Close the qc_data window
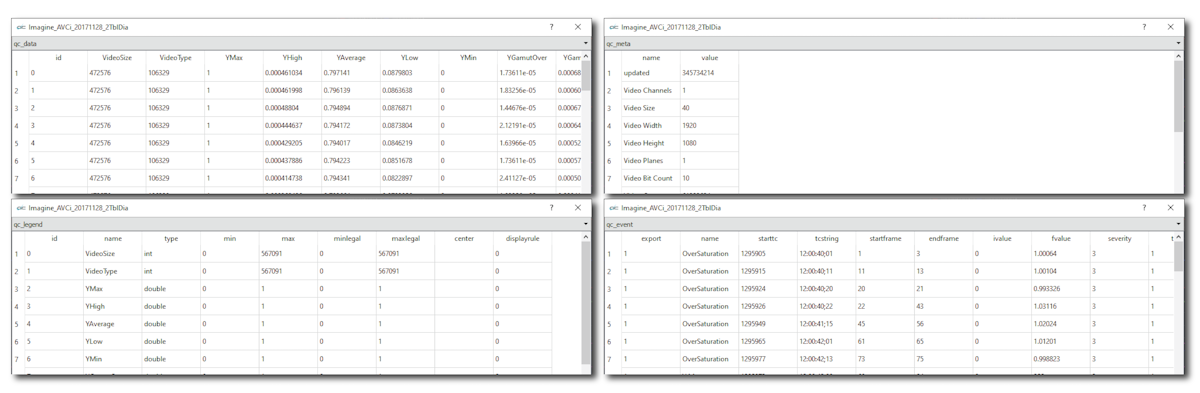This screenshot has height=393, width=1200. (577, 27)
